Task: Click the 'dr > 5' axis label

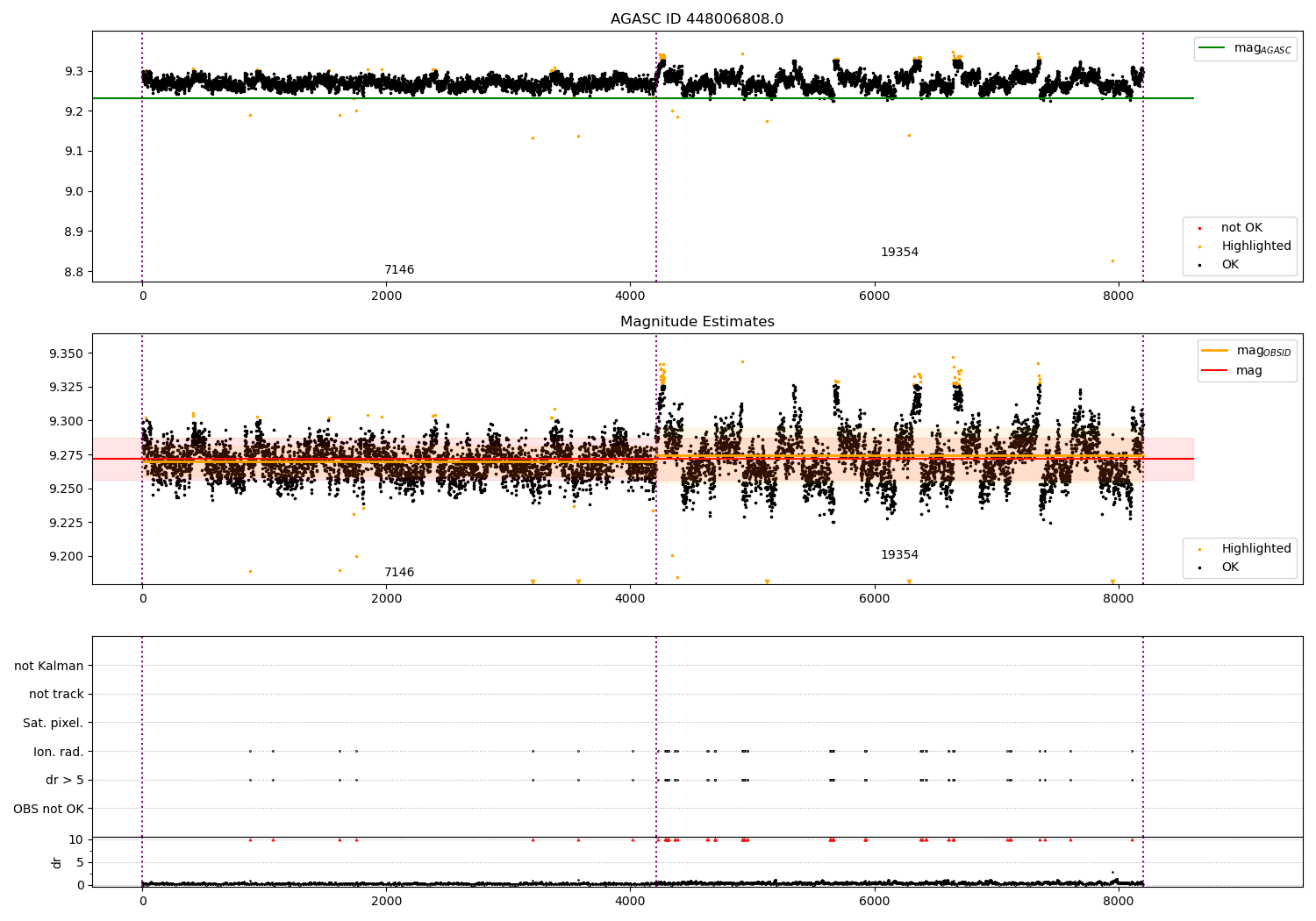Action: pos(65,780)
